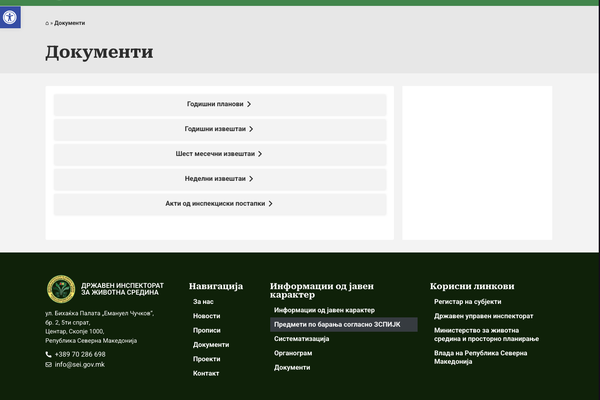Viewport: 600px width, 400px height.
Task: Click the inspectorate logo emblem in footer
Action: (61, 289)
